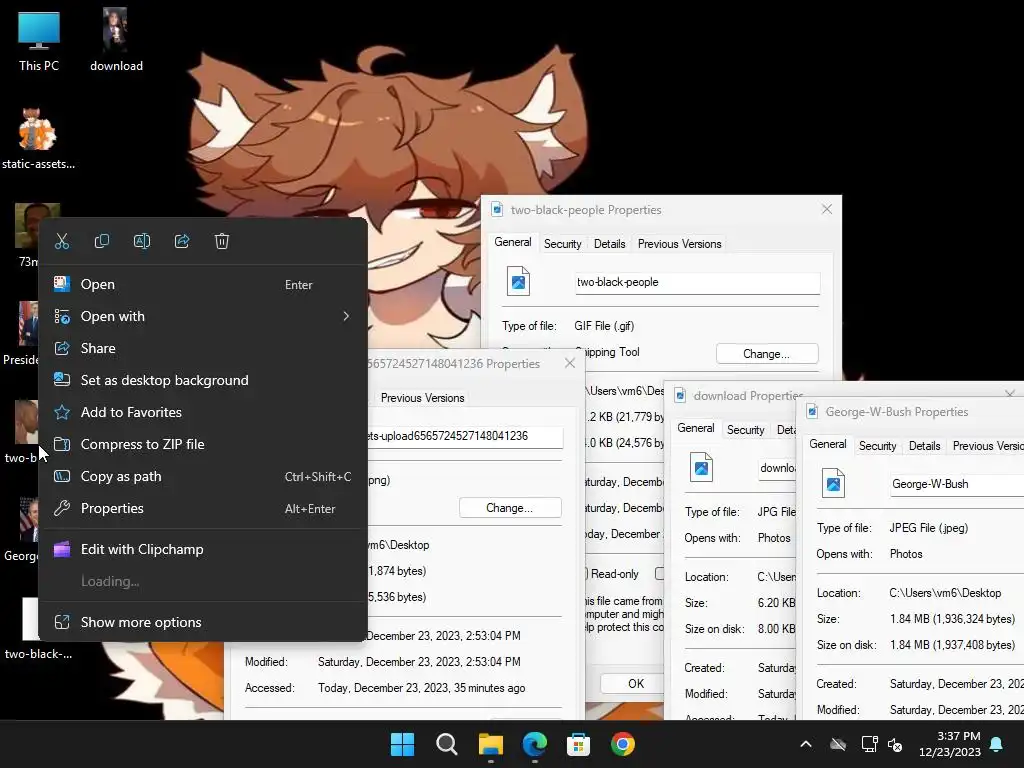The width and height of the screenshot is (1024, 768).
Task: Open Details tab in George-W-Bush Properties
Action: 924,446
